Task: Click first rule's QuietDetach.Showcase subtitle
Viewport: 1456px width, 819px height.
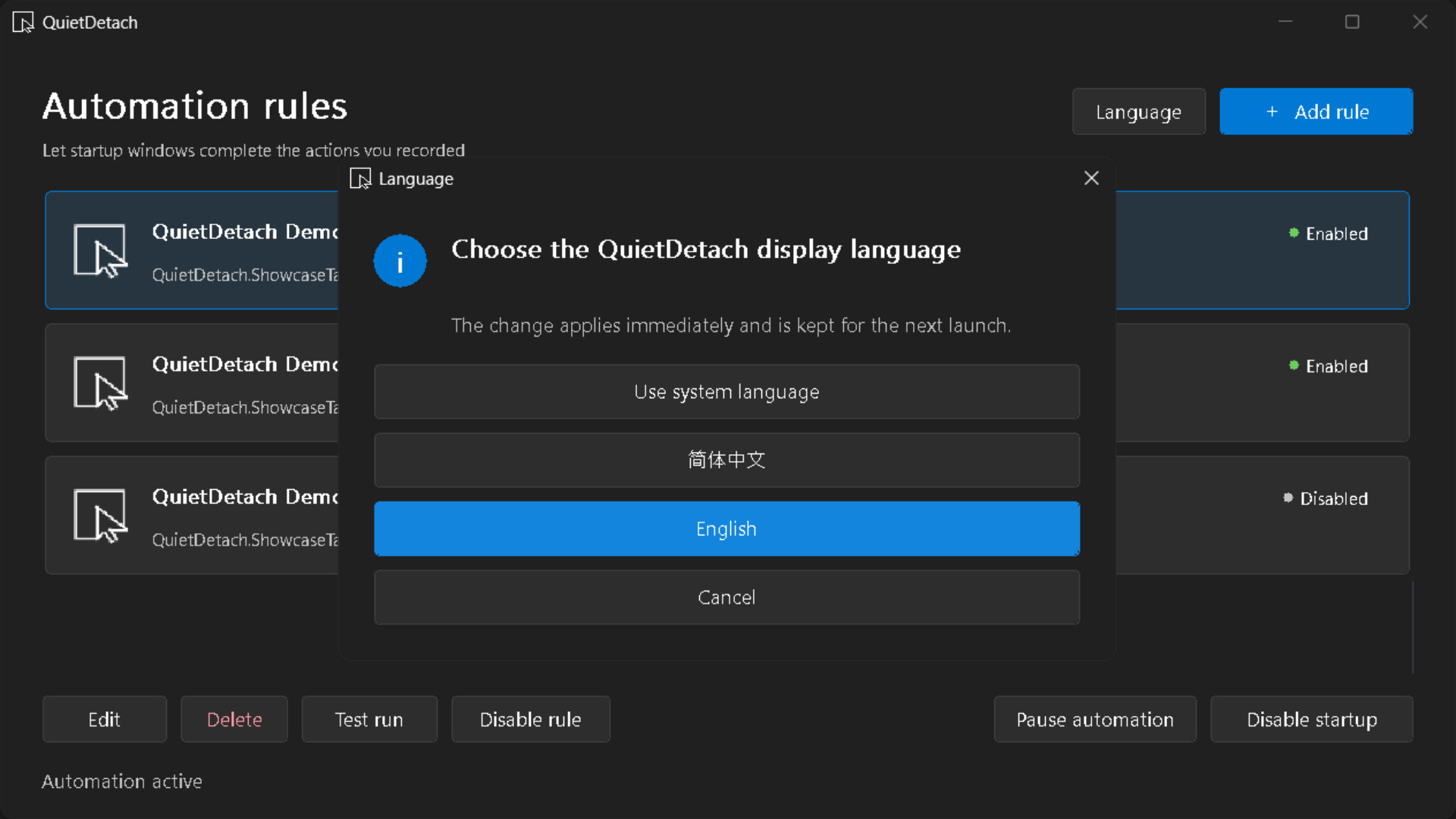Action: (x=244, y=275)
